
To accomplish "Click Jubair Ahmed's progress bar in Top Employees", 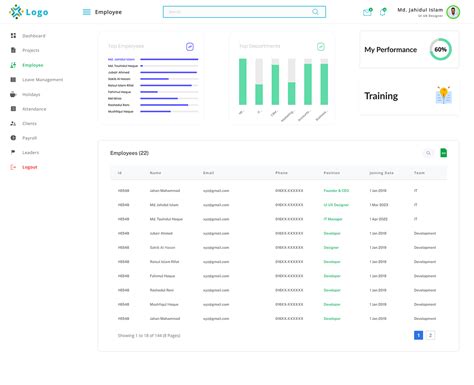I will (169, 72).
